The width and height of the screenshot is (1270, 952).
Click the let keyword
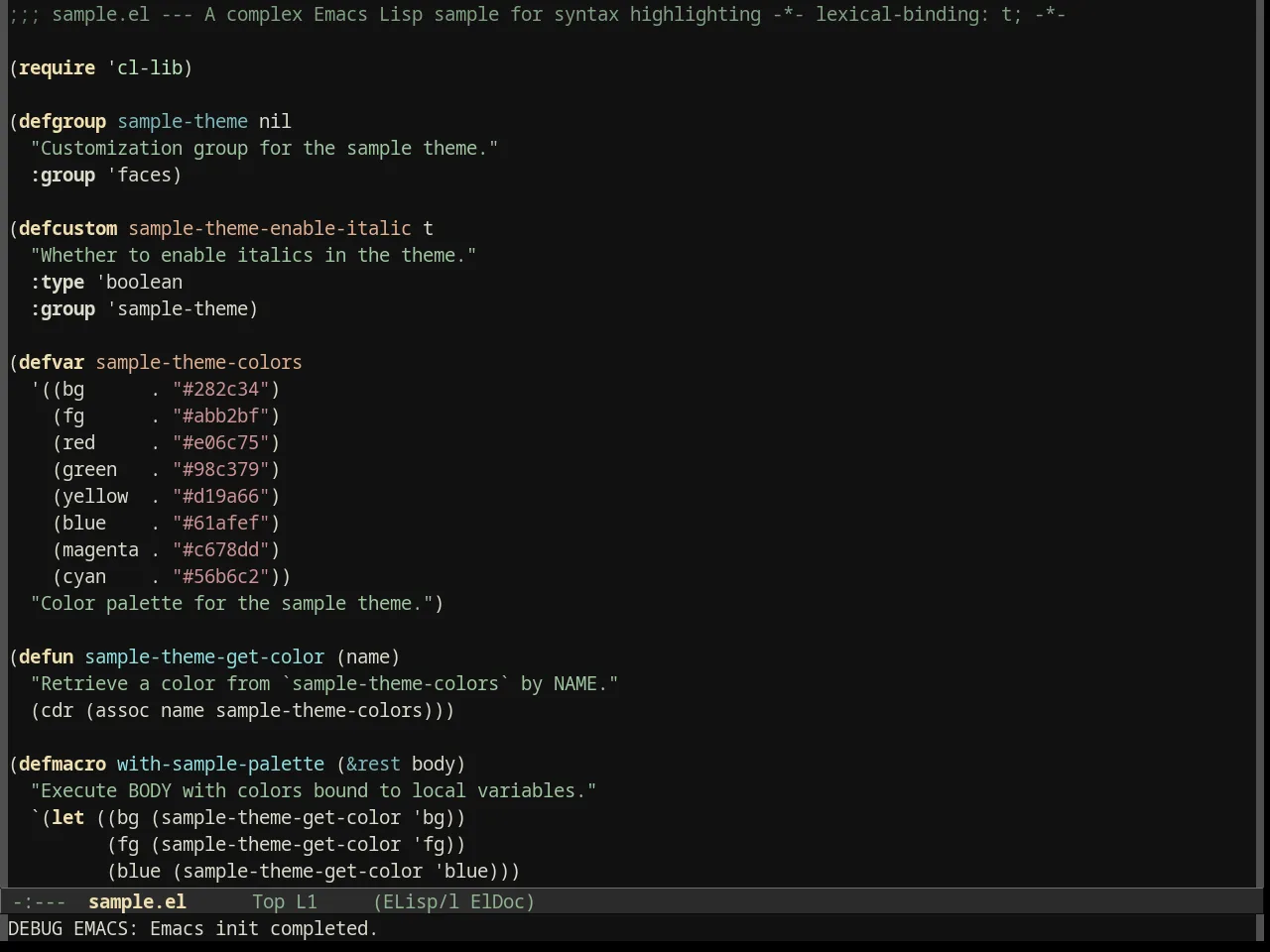click(68, 817)
